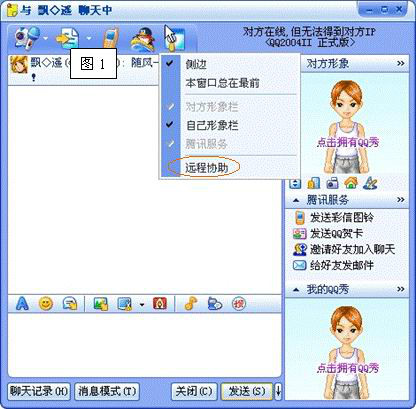Click the message input text area
The image size is (416, 409).
click(144, 344)
